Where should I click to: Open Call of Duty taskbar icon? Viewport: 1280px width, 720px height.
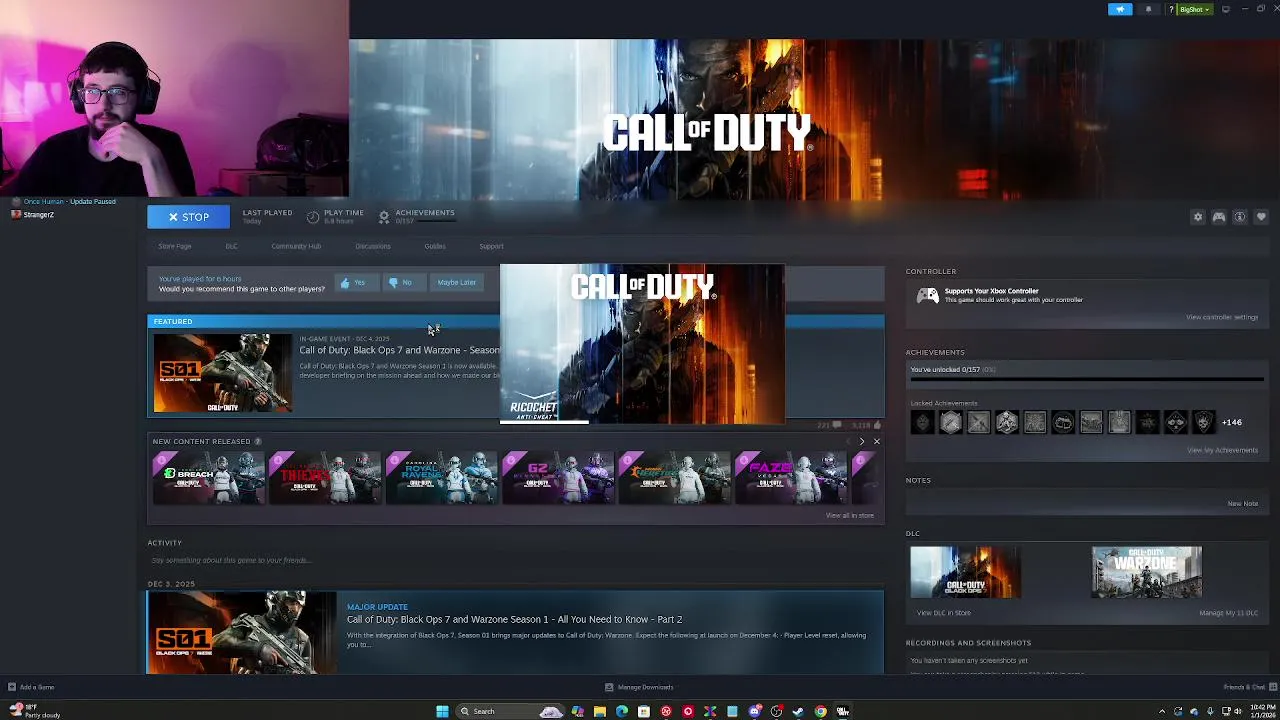click(843, 711)
